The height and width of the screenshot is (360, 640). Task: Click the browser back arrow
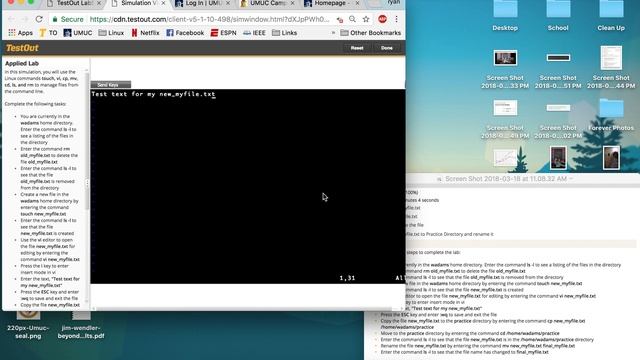(x=11, y=19)
